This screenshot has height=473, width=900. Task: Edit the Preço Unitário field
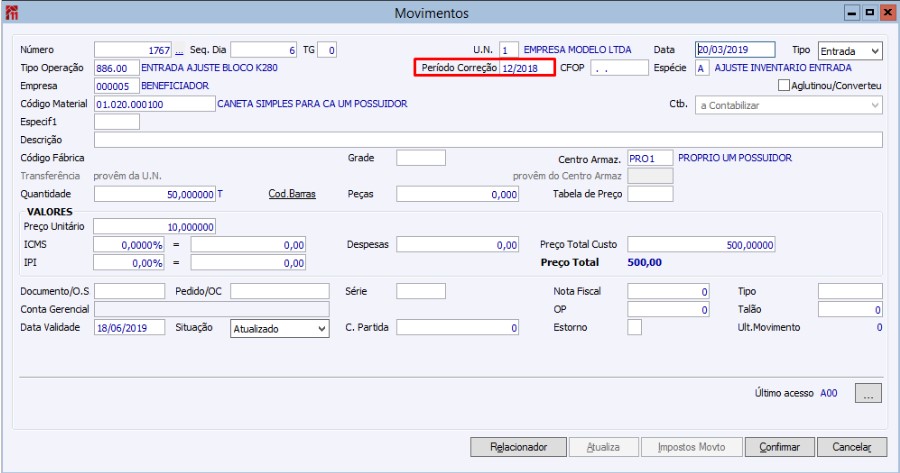(154, 226)
